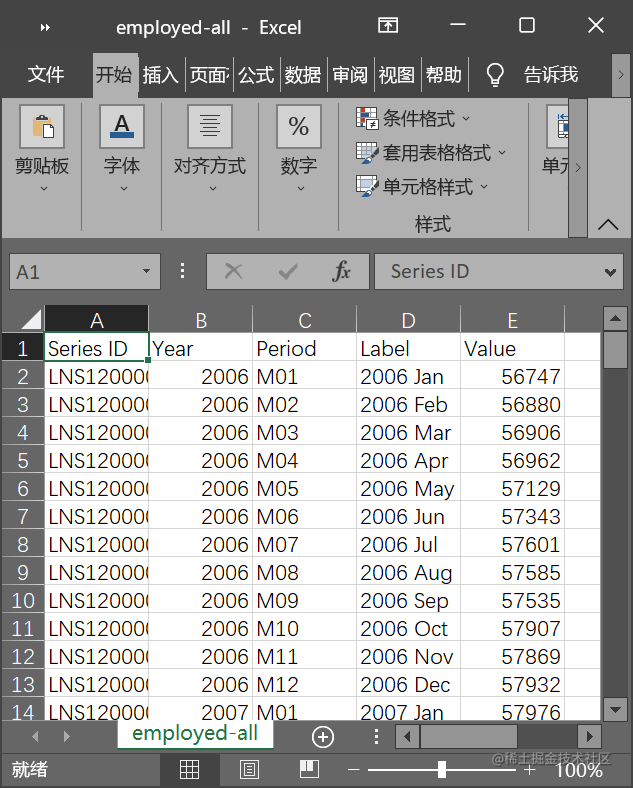Click the sheet tab bar options dots

point(376,737)
